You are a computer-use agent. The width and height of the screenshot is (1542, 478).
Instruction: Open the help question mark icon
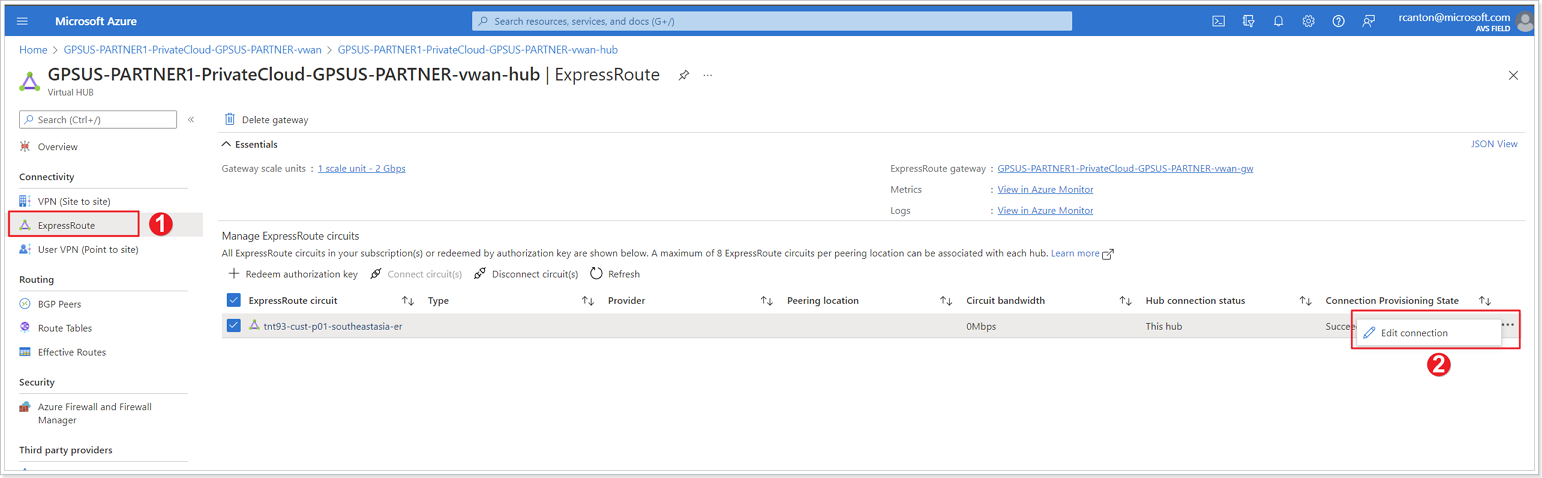pos(1338,21)
